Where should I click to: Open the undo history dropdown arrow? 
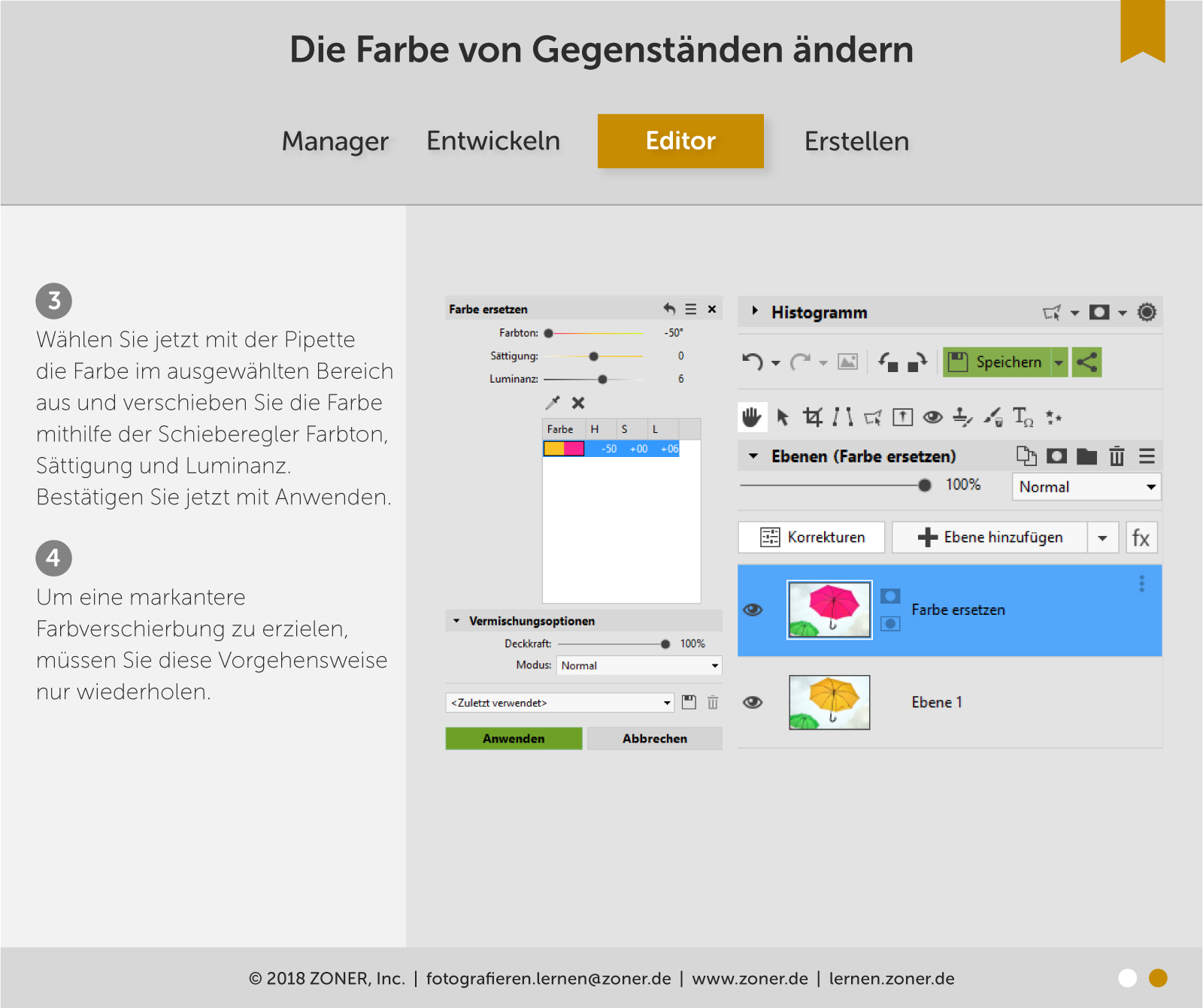(775, 363)
